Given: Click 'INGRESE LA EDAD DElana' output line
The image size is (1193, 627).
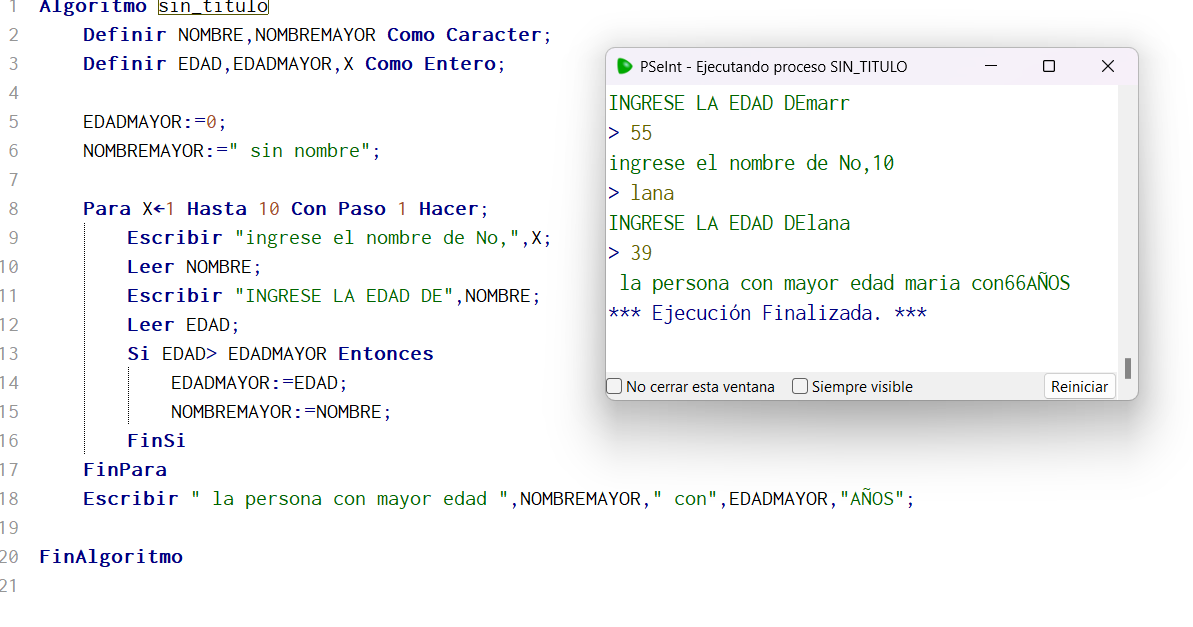Looking at the screenshot, I should tap(729, 223).
